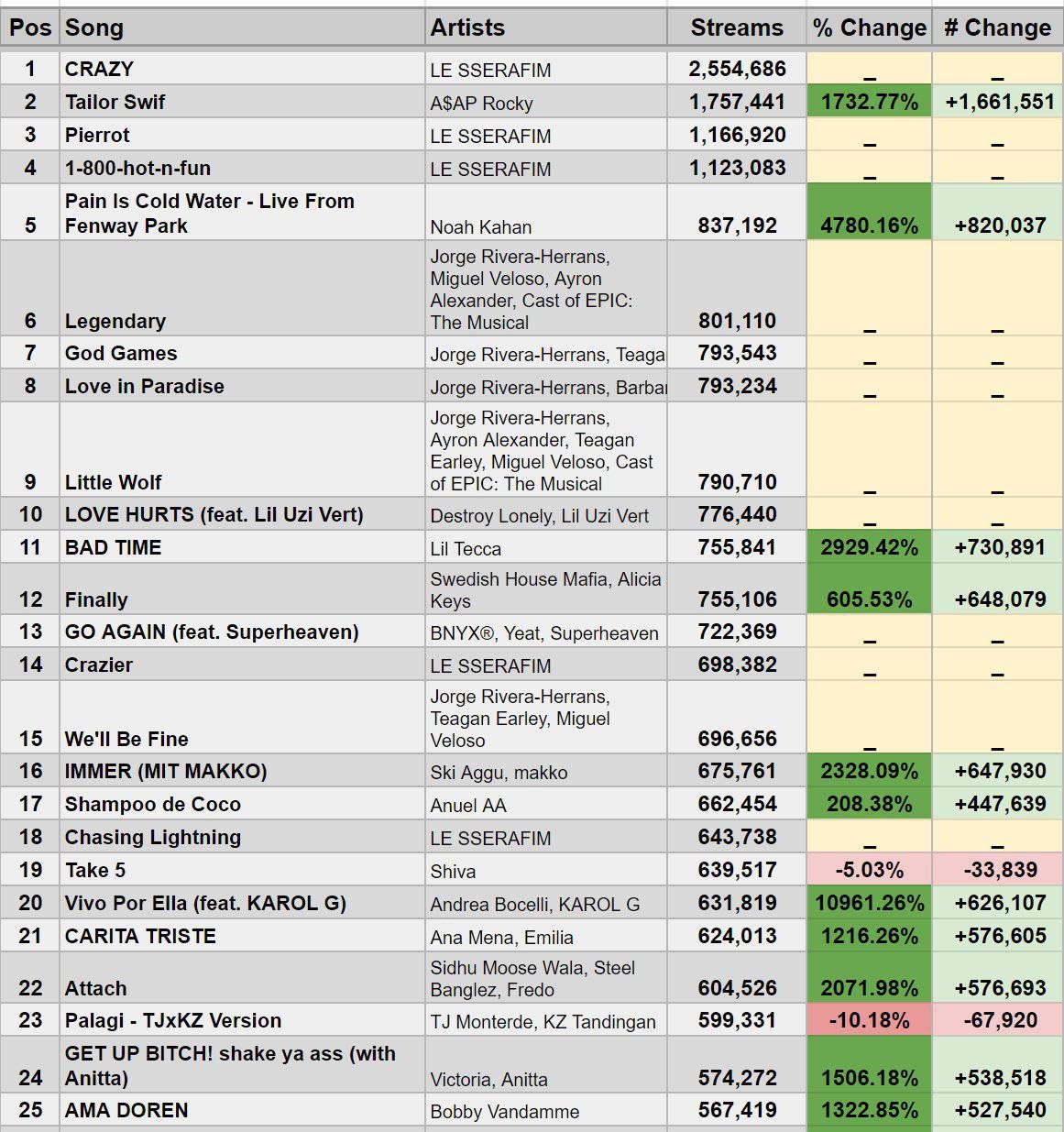Click the 2929.42% change cell
The height and width of the screenshot is (1132, 1064).
(870, 547)
